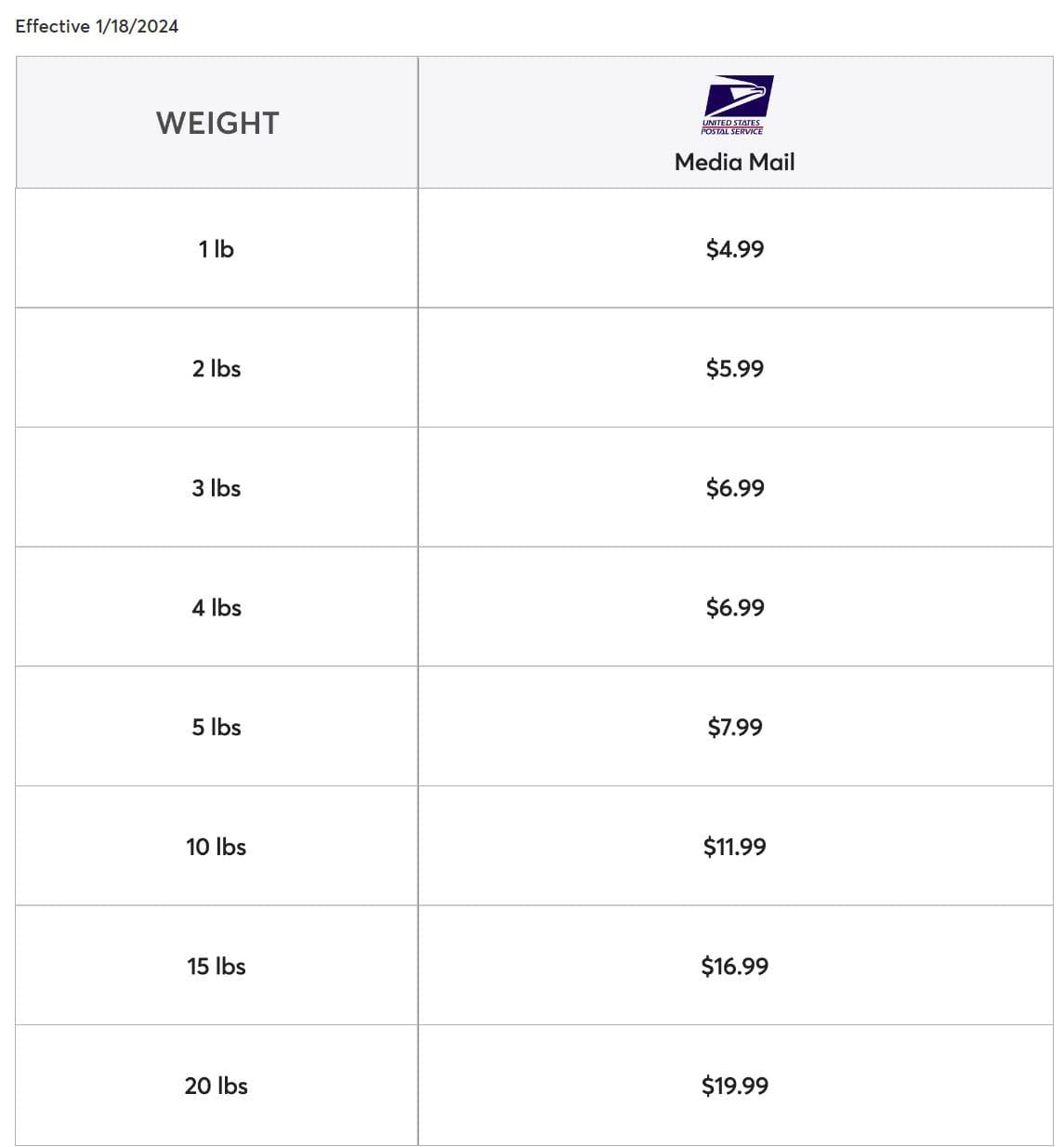This screenshot has width=1064, height=1147.
Task: Click the $7.99 price cell
Action: pos(734,727)
